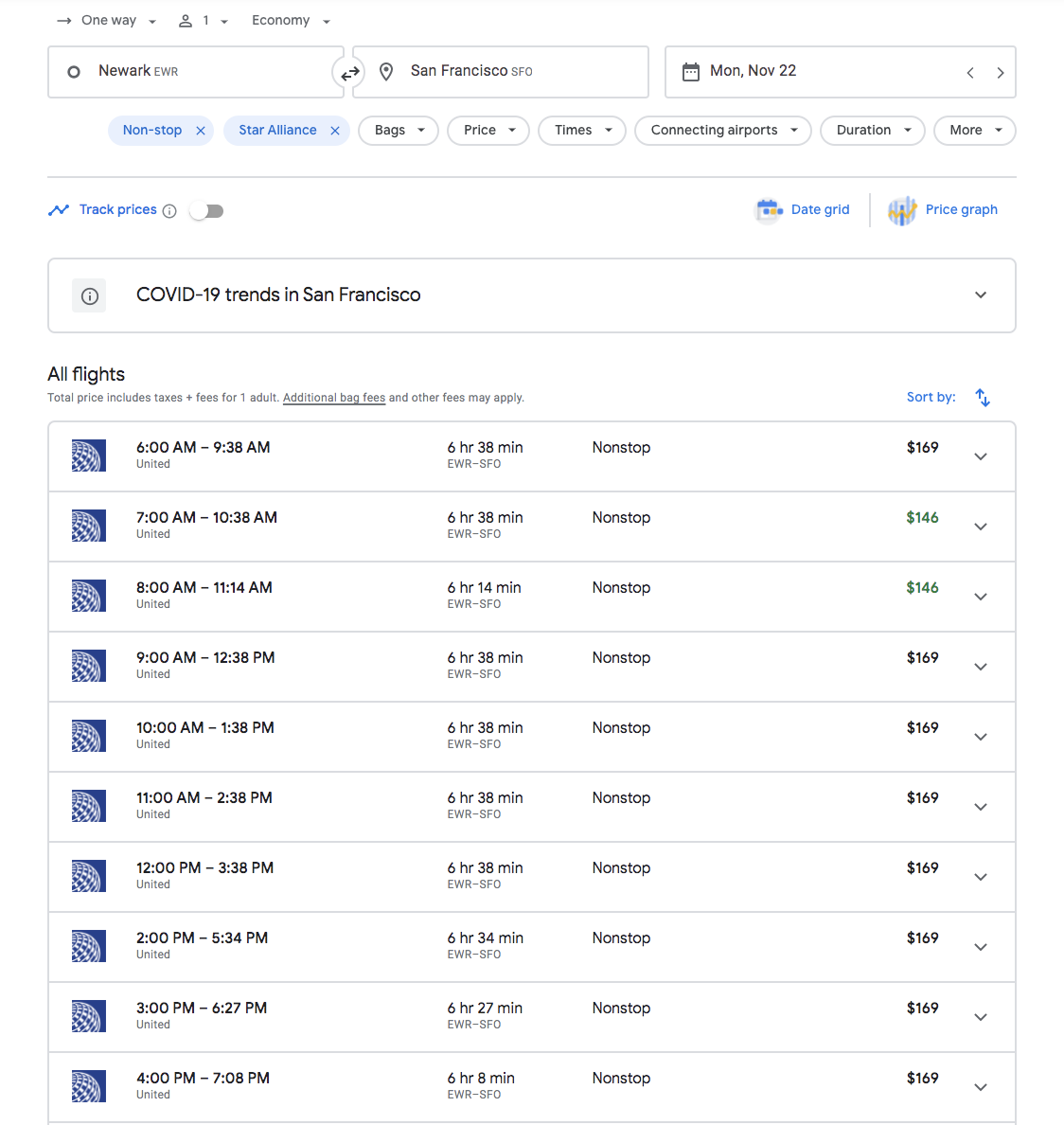1064x1125 pixels.
Task: Open the Bags filter dropdown
Action: [x=398, y=131]
